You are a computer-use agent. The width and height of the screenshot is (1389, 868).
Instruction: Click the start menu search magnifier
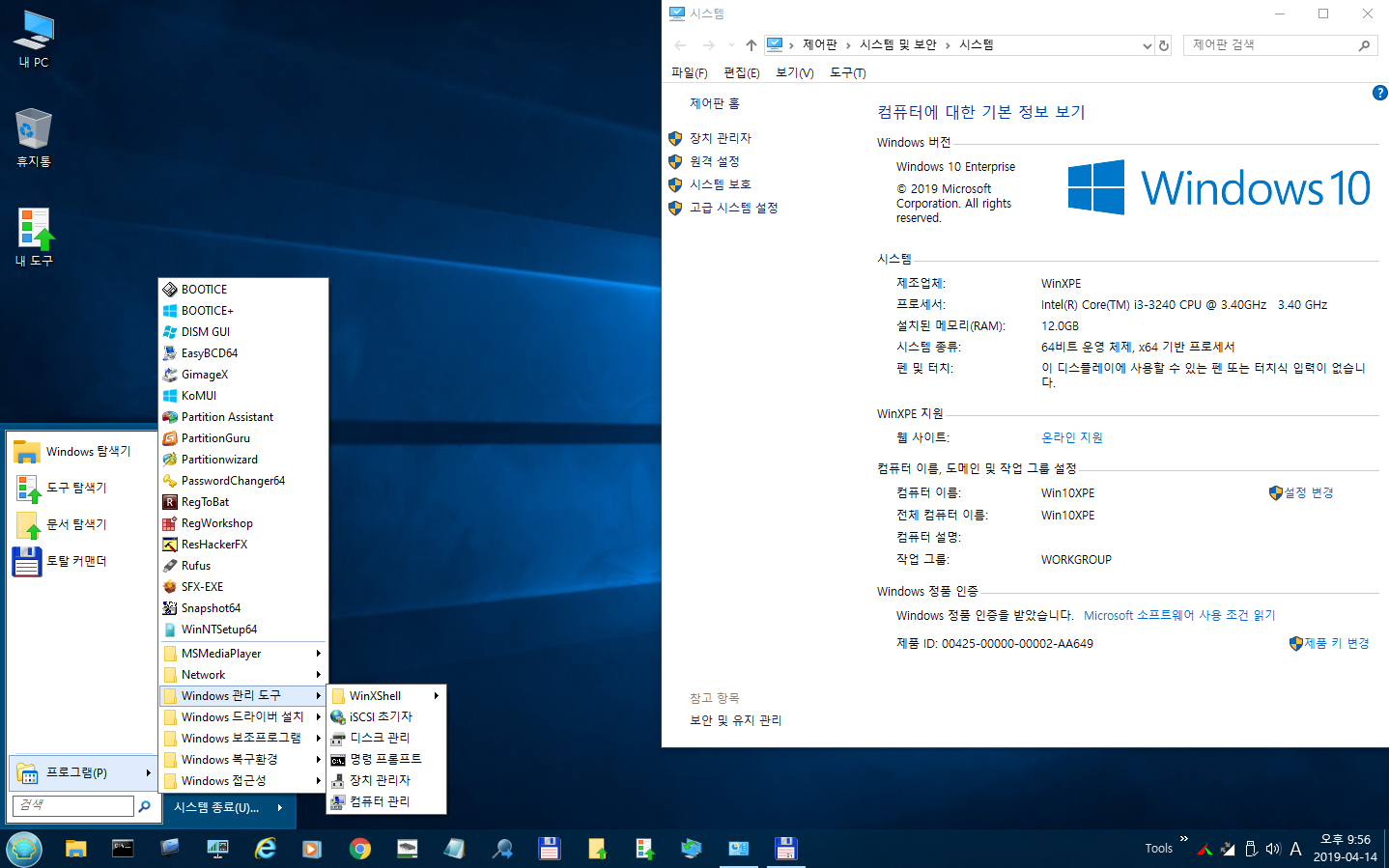click(x=145, y=805)
